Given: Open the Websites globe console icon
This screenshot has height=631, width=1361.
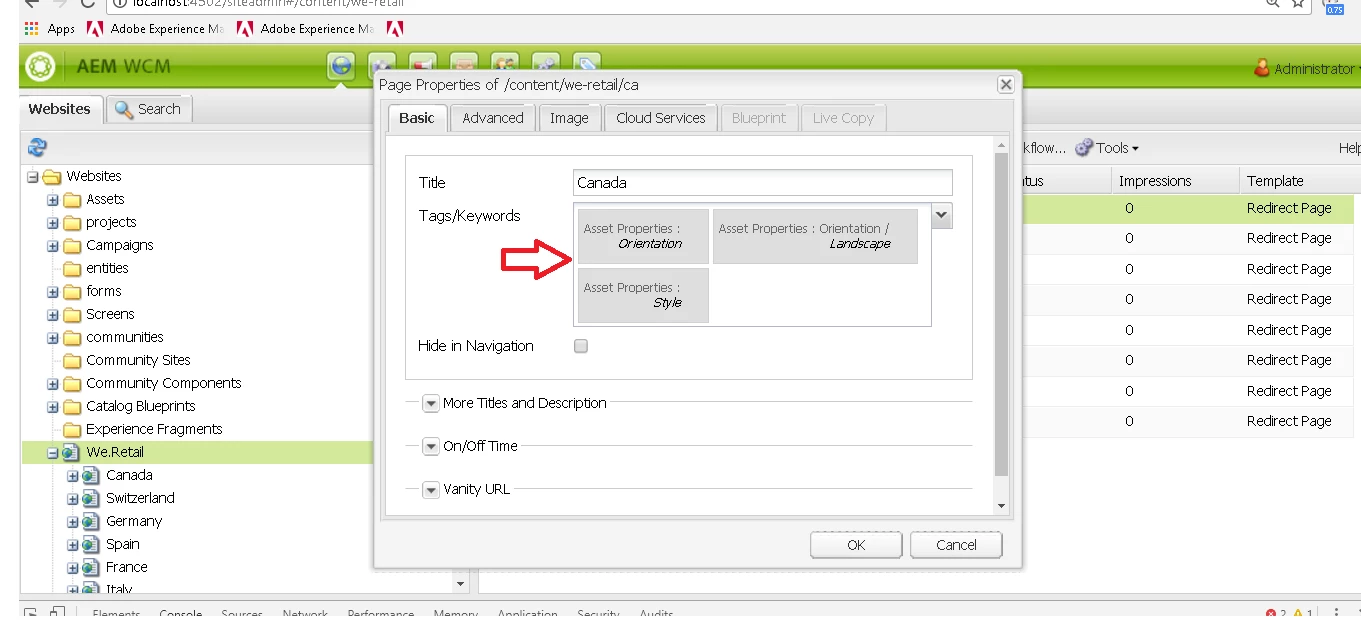Looking at the screenshot, I should point(342,67).
